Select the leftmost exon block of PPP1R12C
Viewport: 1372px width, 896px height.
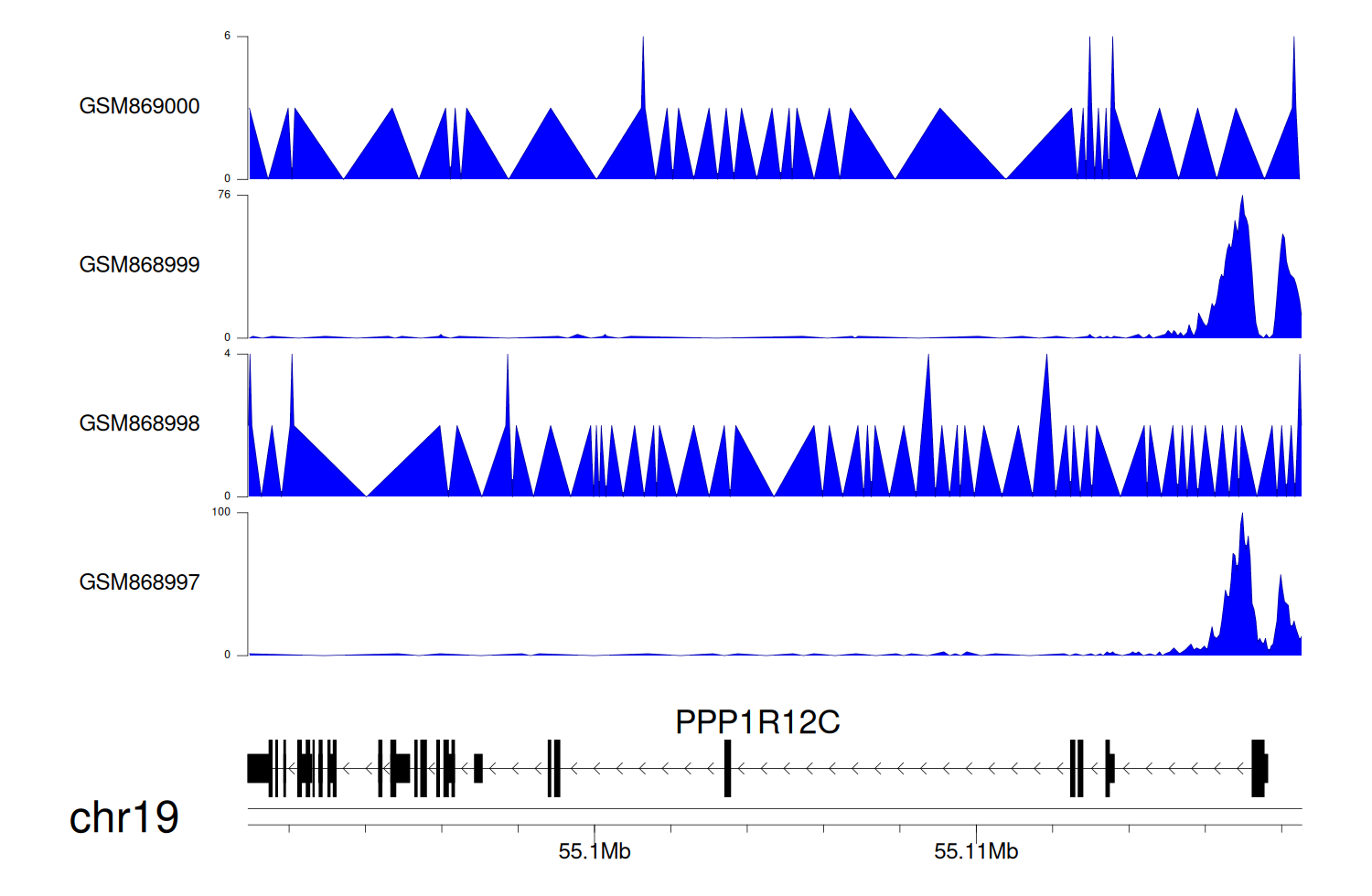point(258,768)
